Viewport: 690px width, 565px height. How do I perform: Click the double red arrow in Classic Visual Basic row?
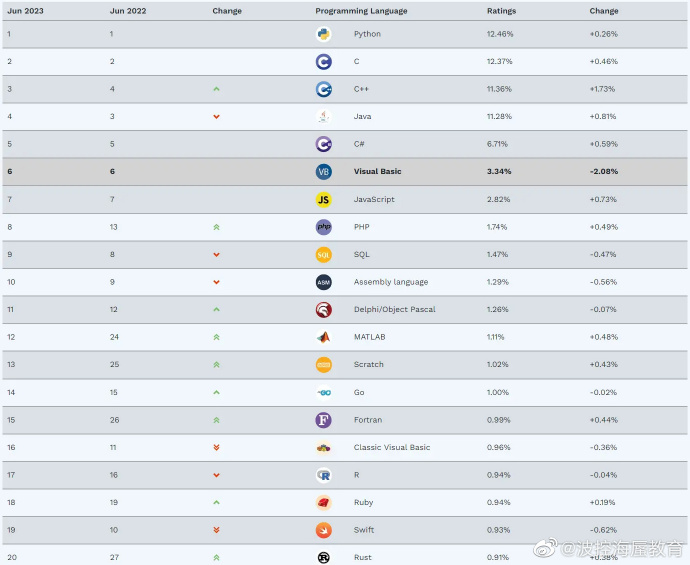pyautogui.click(x=216, y=448)
